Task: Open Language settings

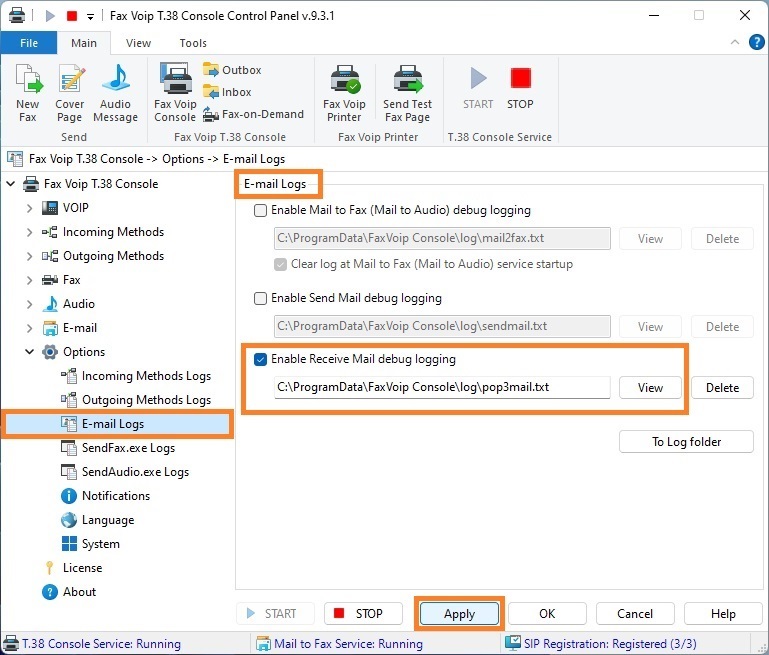Action: click(x=98, y=520)
